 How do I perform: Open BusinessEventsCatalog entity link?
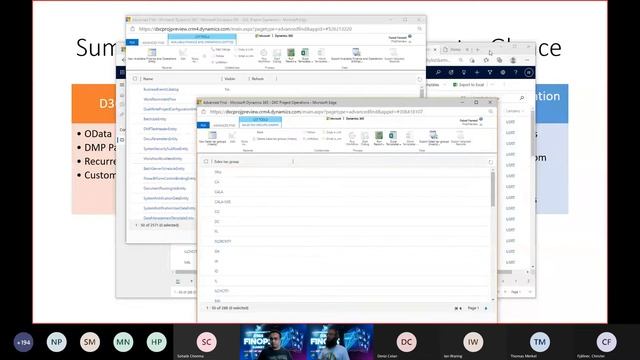161,89
